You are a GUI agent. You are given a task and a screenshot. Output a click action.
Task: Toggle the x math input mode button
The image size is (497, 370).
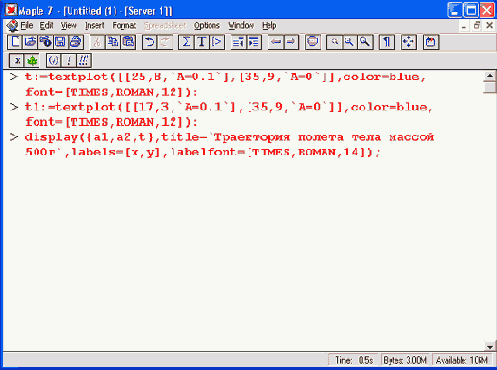[x=17, y=60]
